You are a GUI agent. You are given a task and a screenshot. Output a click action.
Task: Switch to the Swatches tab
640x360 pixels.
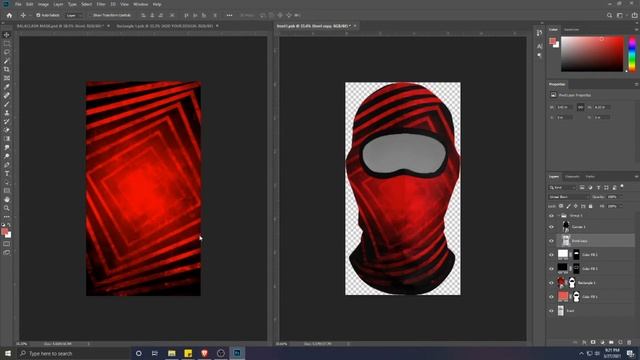pyautogui.click(x=571, y=30)
